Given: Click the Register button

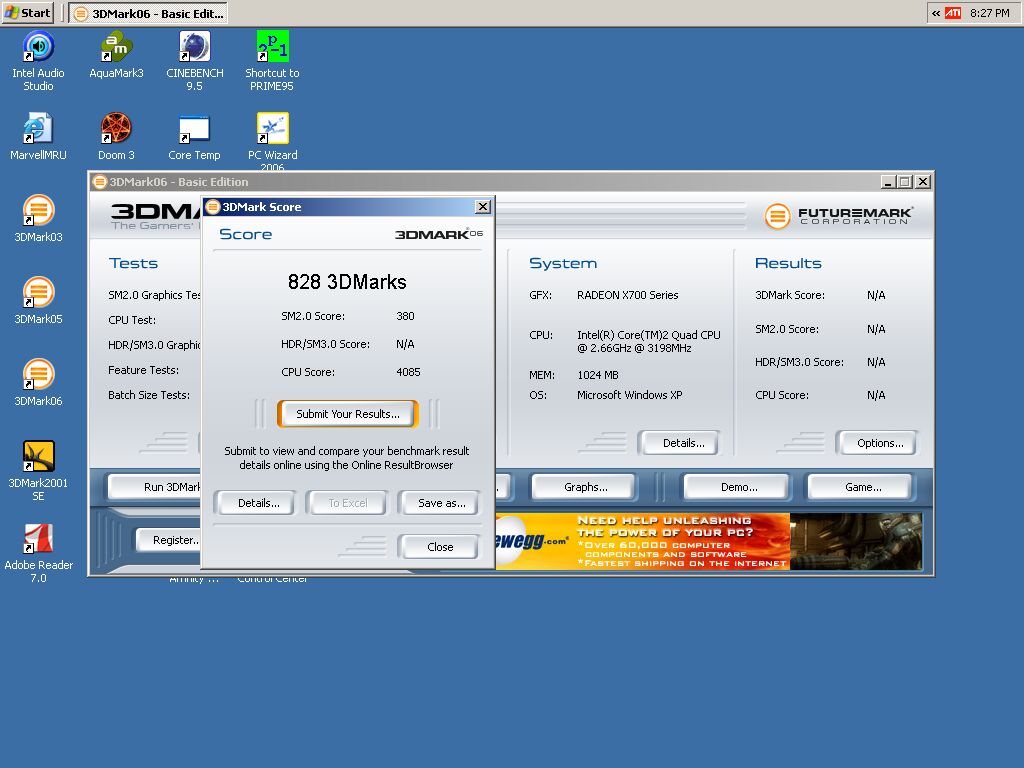Looking at the screenshot, I should pos(170,540).
